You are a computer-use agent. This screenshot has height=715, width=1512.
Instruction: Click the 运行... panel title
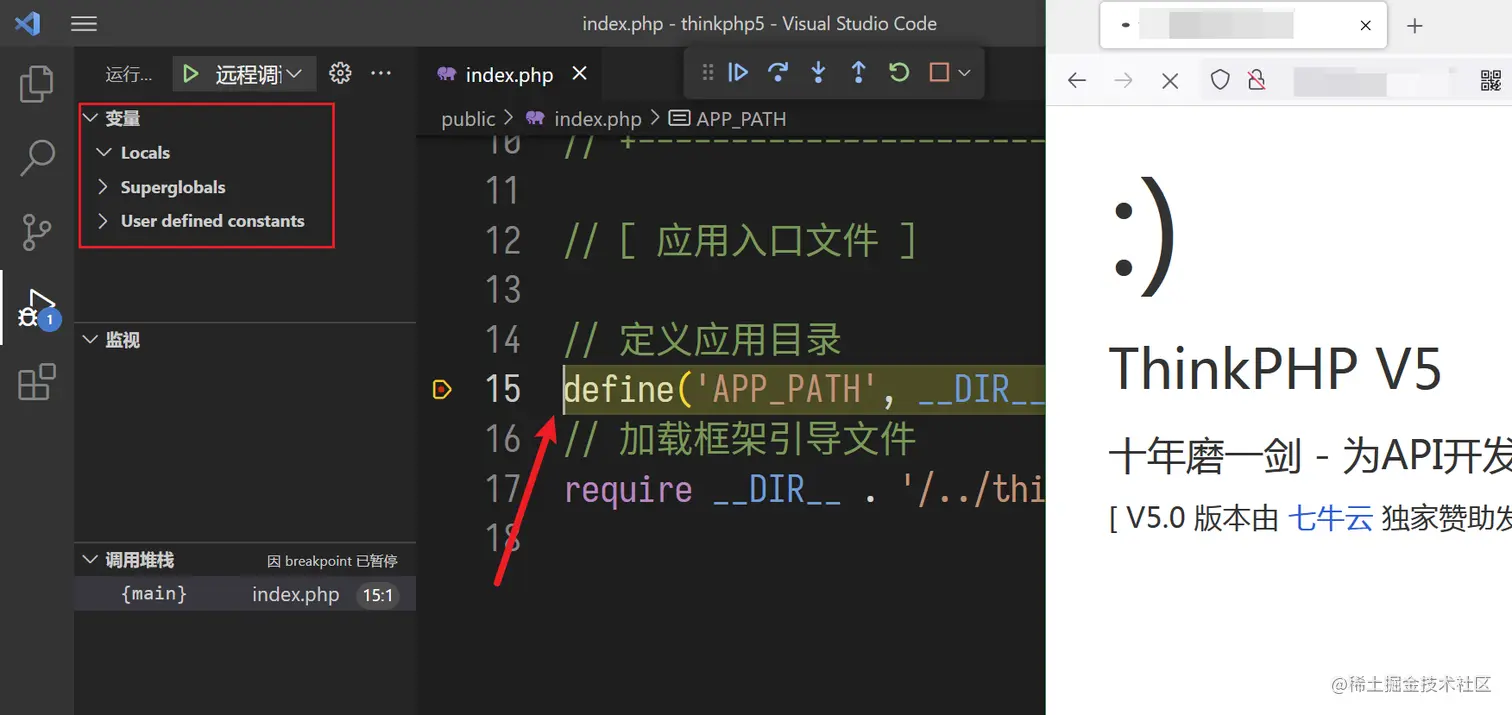coord(129,74)
